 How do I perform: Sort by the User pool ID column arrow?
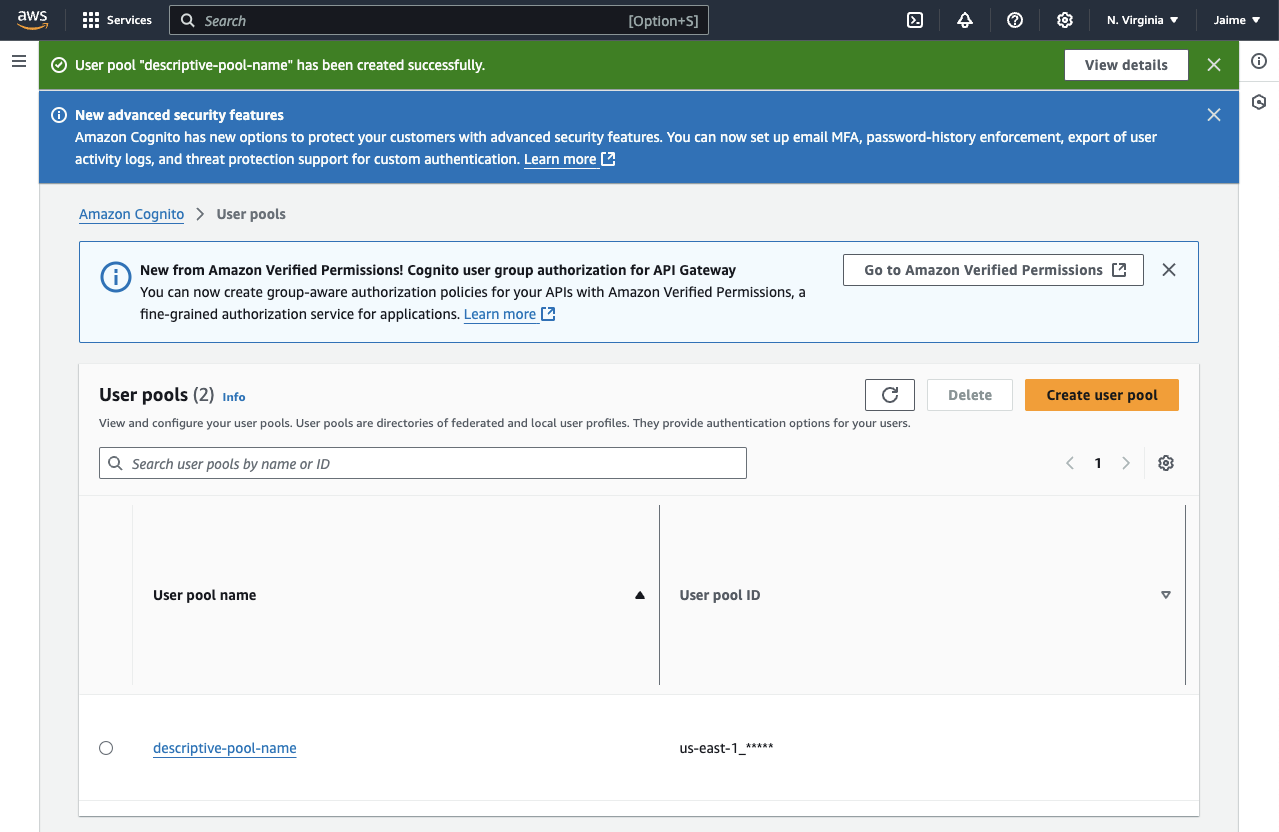(1165, 595)
